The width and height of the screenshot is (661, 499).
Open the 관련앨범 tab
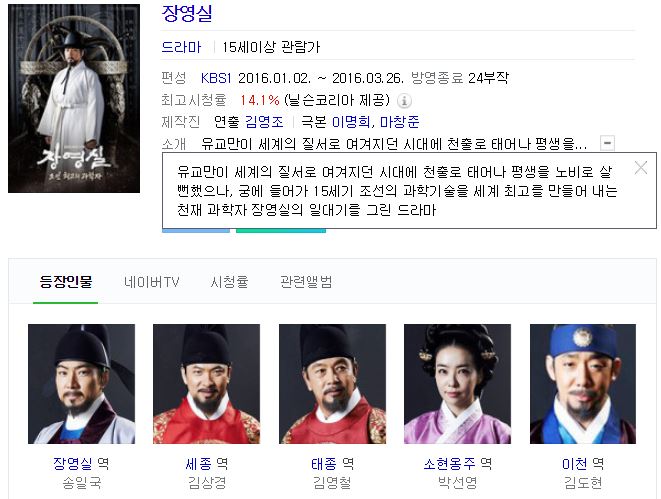[x=306, y=282]
